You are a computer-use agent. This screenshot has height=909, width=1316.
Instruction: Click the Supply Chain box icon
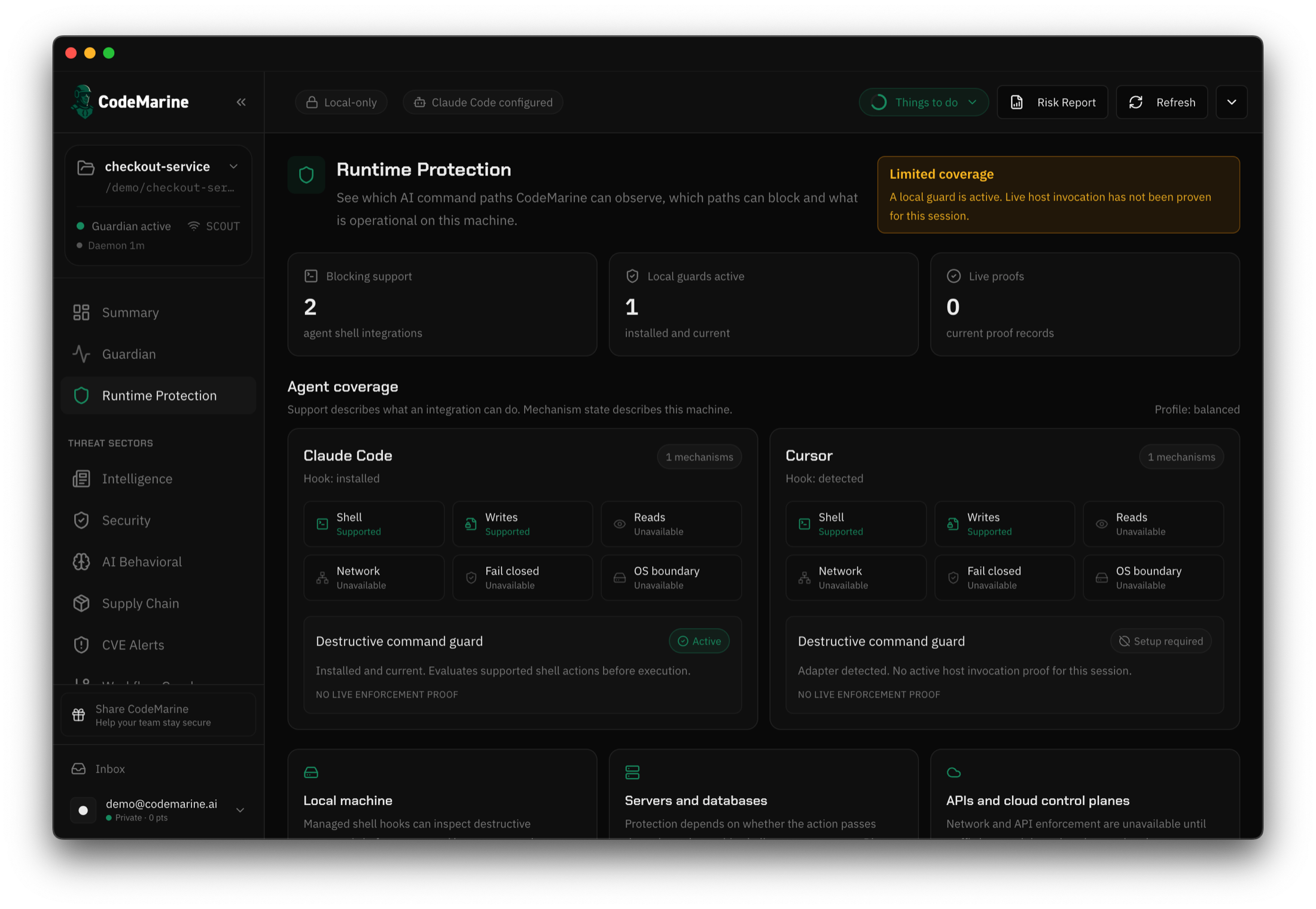pos(81,603)
